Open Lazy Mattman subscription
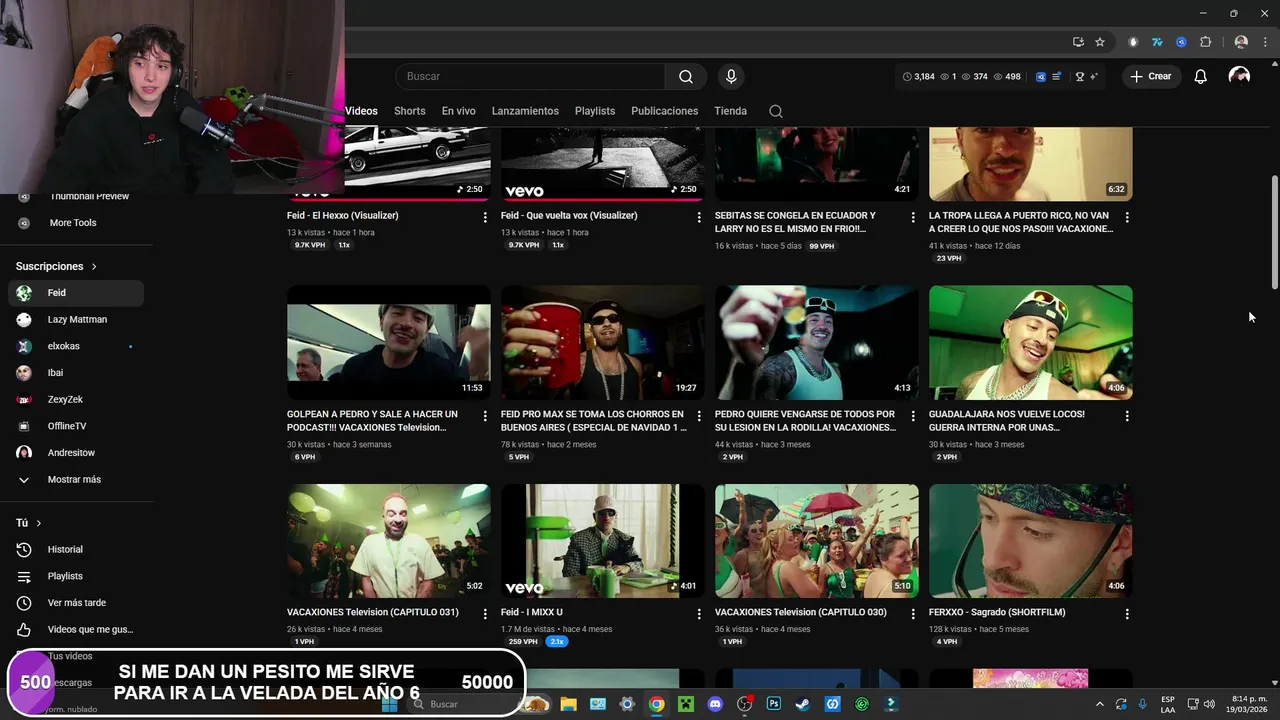 [x=76, y=319]
